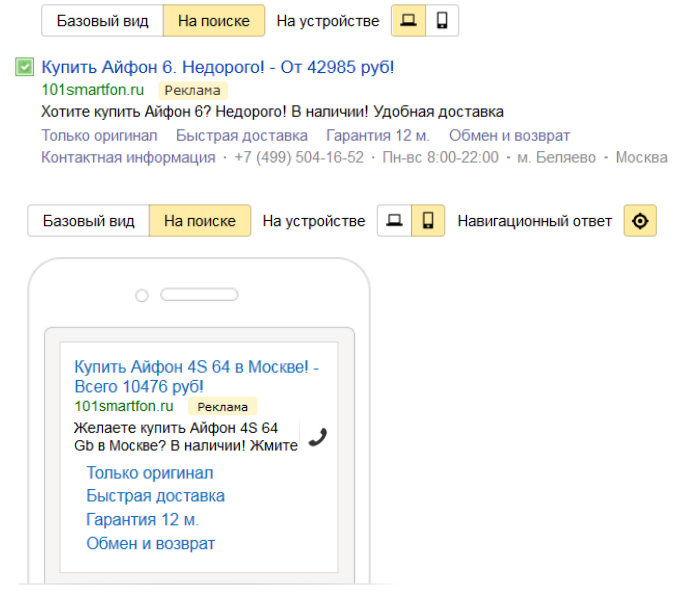
Task: Click desktop ad description Хотите купить Айфон 6?
Action: coord(272,112)
